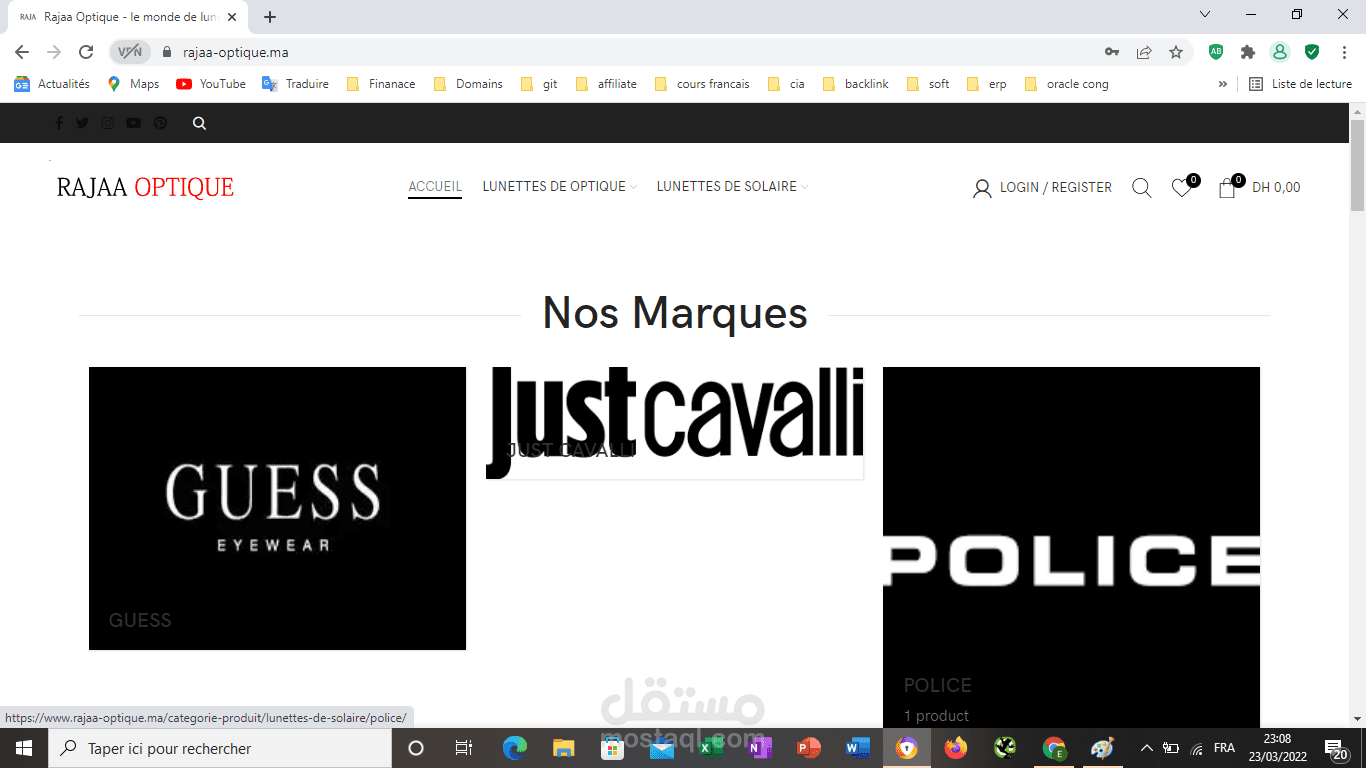Click the share page icon
Viewport: 1366px width, 768px height.
pos(1144,52)
